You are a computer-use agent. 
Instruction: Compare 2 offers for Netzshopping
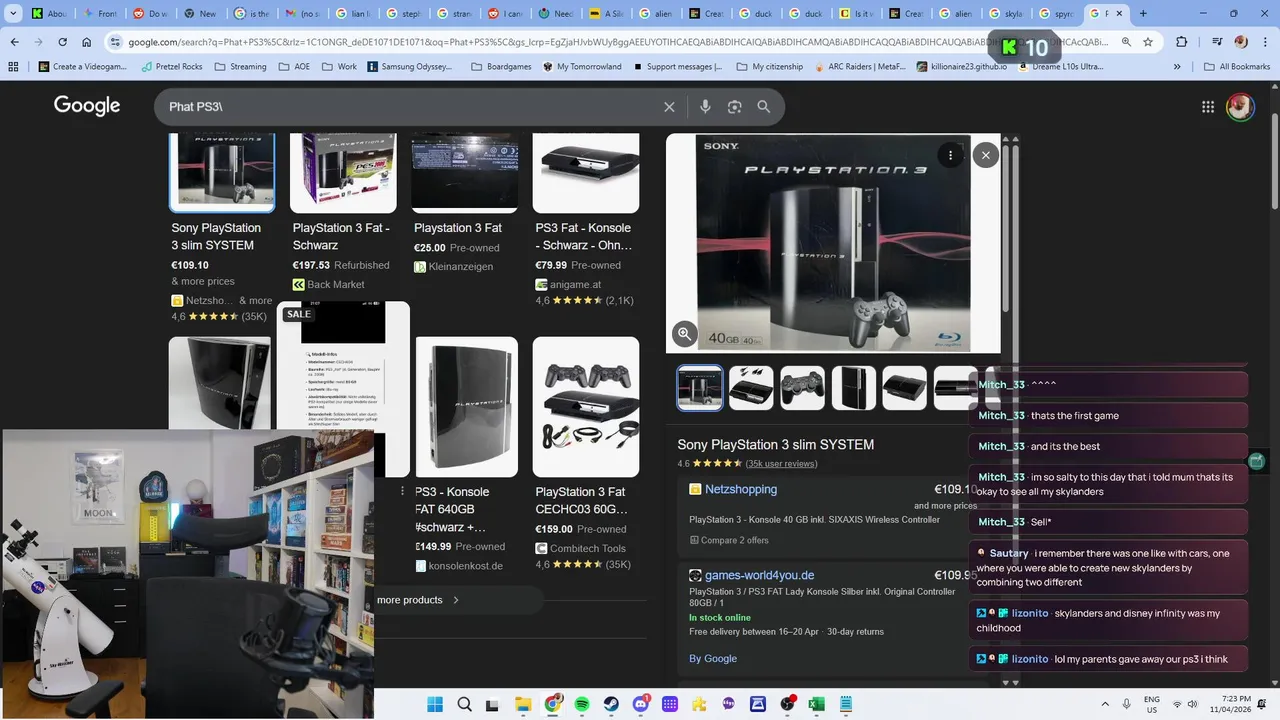[x=728, y=540]
